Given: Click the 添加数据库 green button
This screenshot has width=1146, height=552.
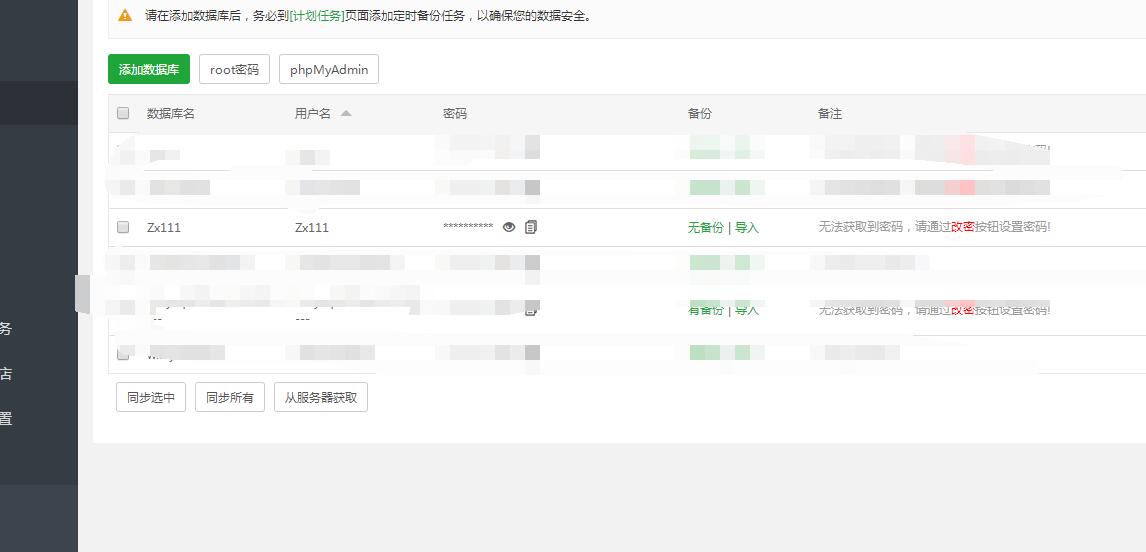Looking at the screenshot, I should pyautogui.click(x=149, y=70).
